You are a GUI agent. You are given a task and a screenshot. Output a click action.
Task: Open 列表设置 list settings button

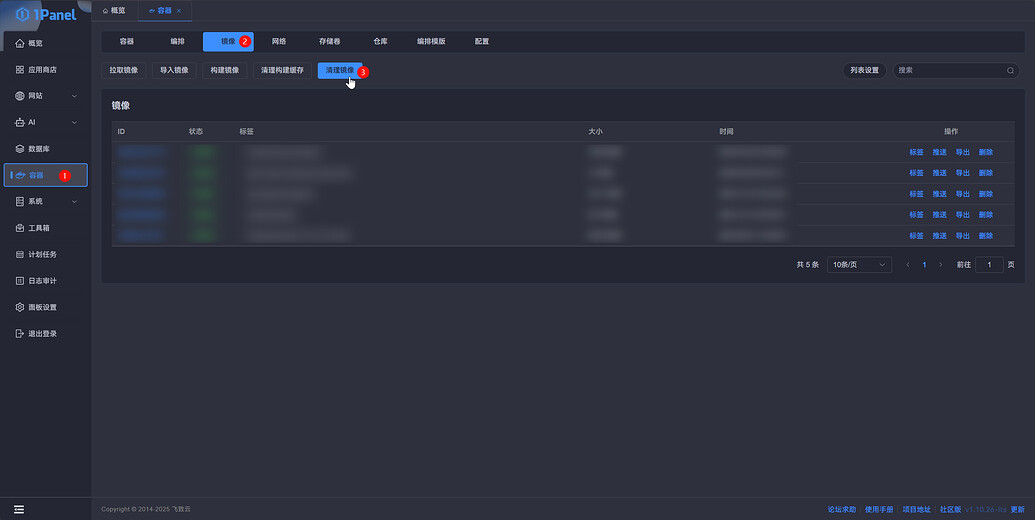click(x=864, y=70)
